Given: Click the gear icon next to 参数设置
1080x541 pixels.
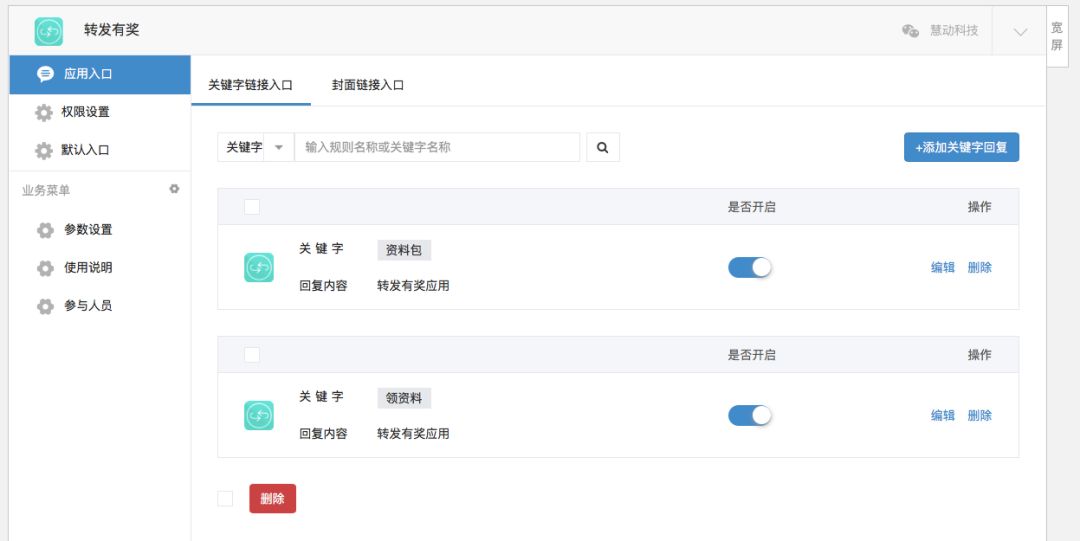Looking at the screenshot, I should (x=45, y=230).
